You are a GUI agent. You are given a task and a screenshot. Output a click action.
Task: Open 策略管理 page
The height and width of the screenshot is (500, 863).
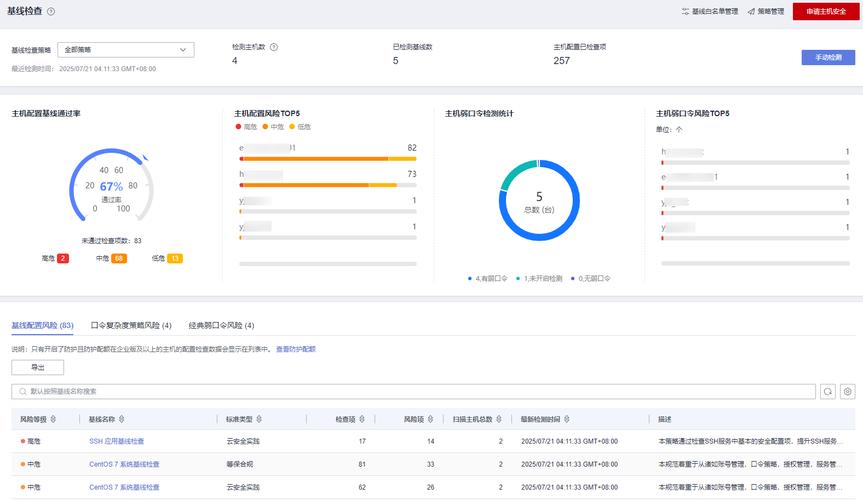point(766,11)
